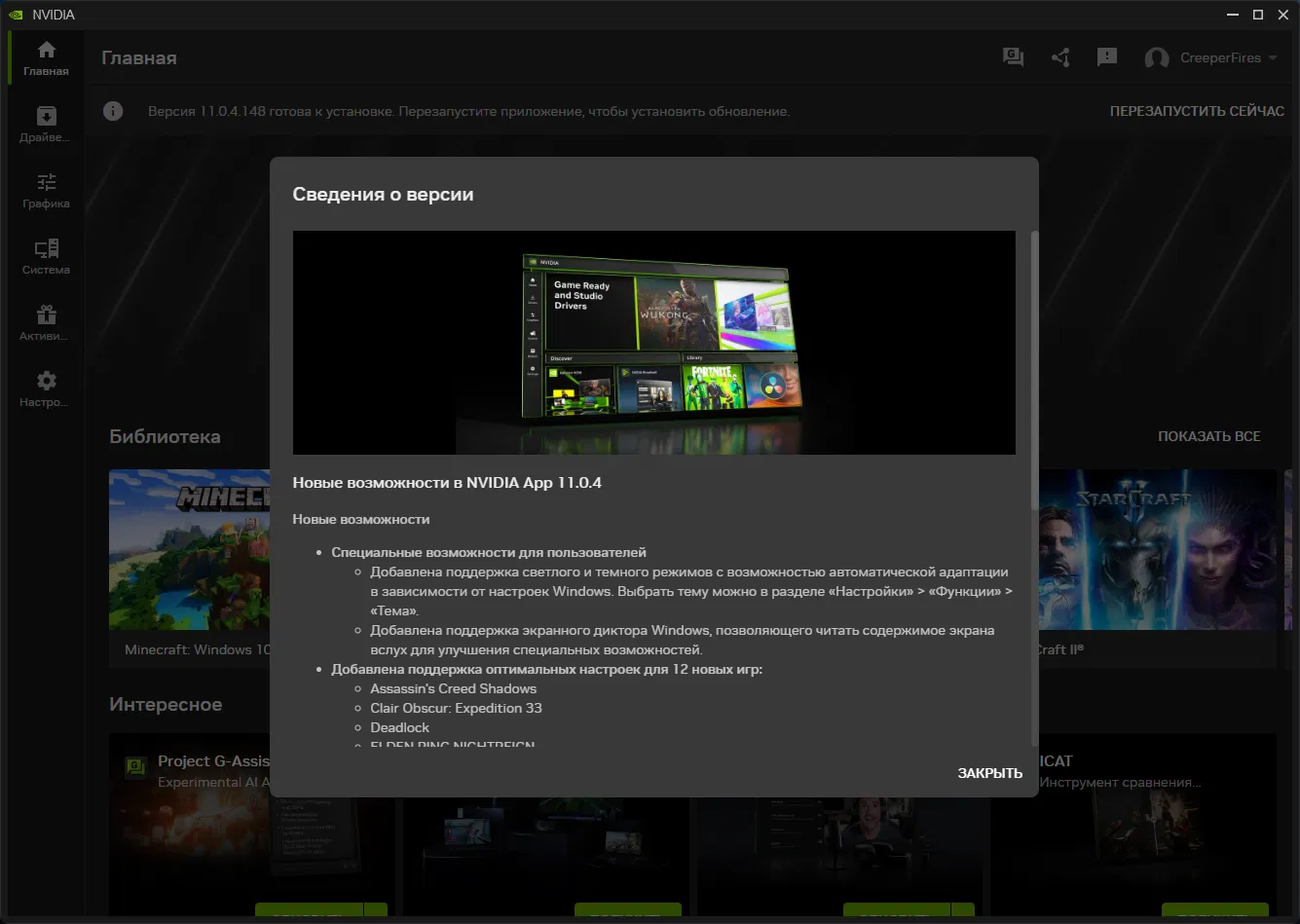Click the feedback exclamation icon in top bar
1300x924 pixels.
coord(1107,57)
